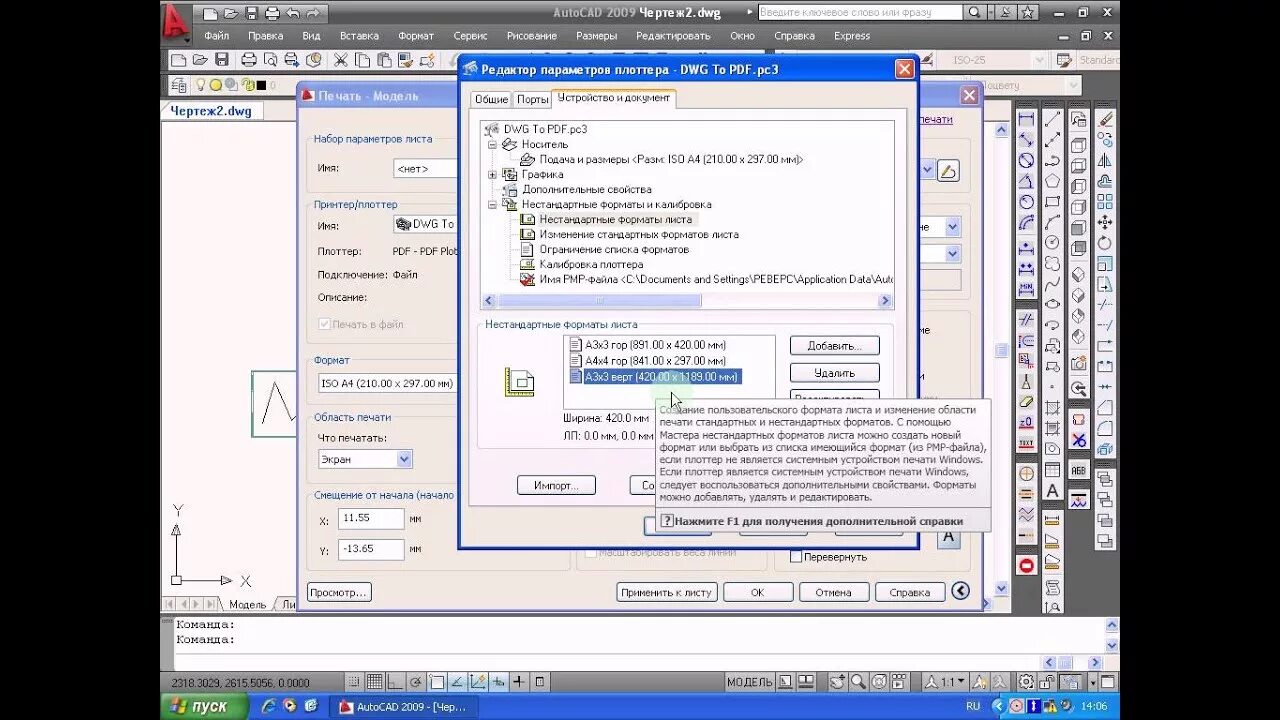This screenshot has width=1280, height=720.
Task: Select the Polygon drawing tool
Action: (1052, 181)
